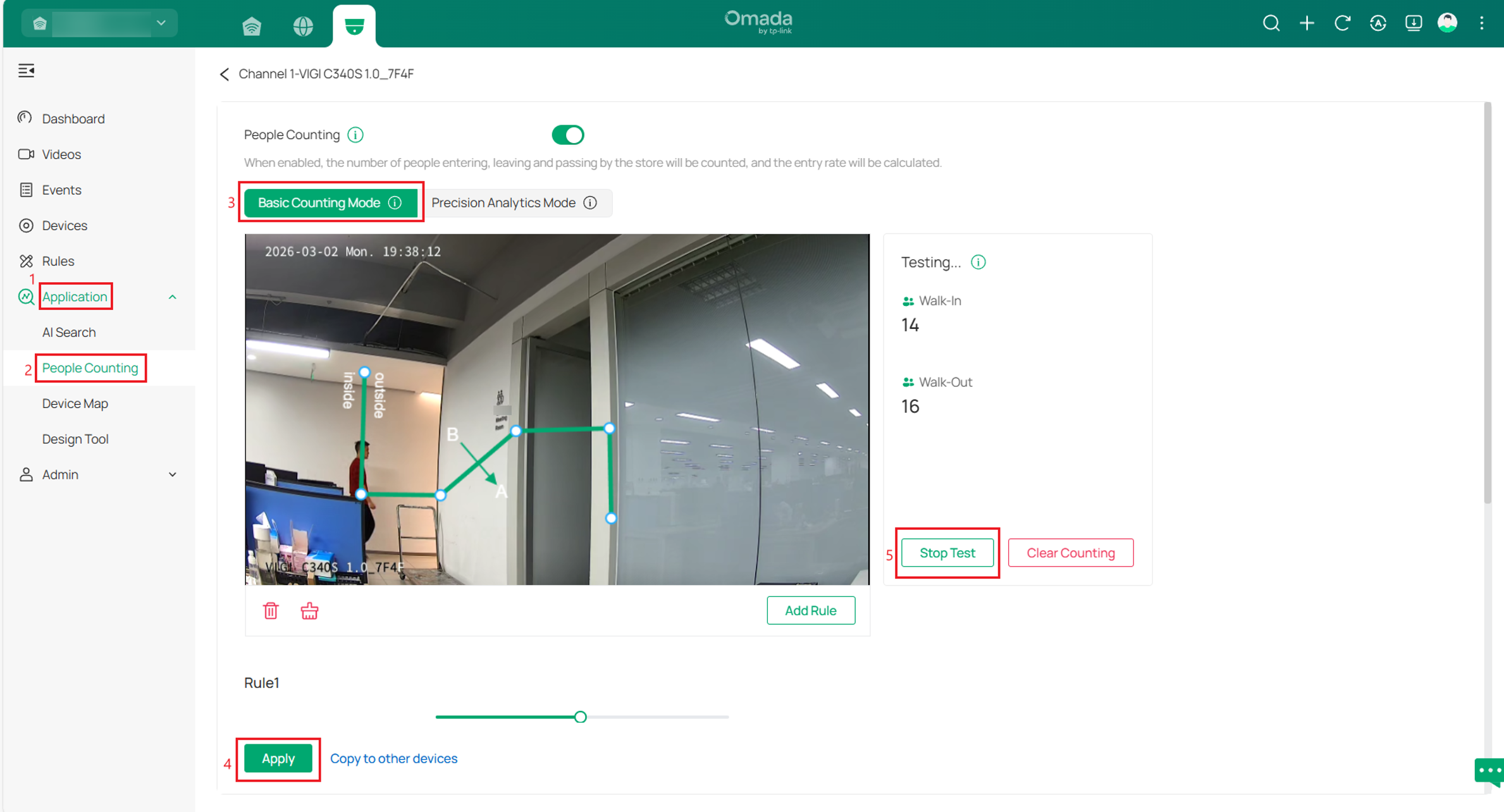Screen dimensions: 1504x812
Task: Go back with the left arrow
Action: pyautogui.click(x=225, y=74)
